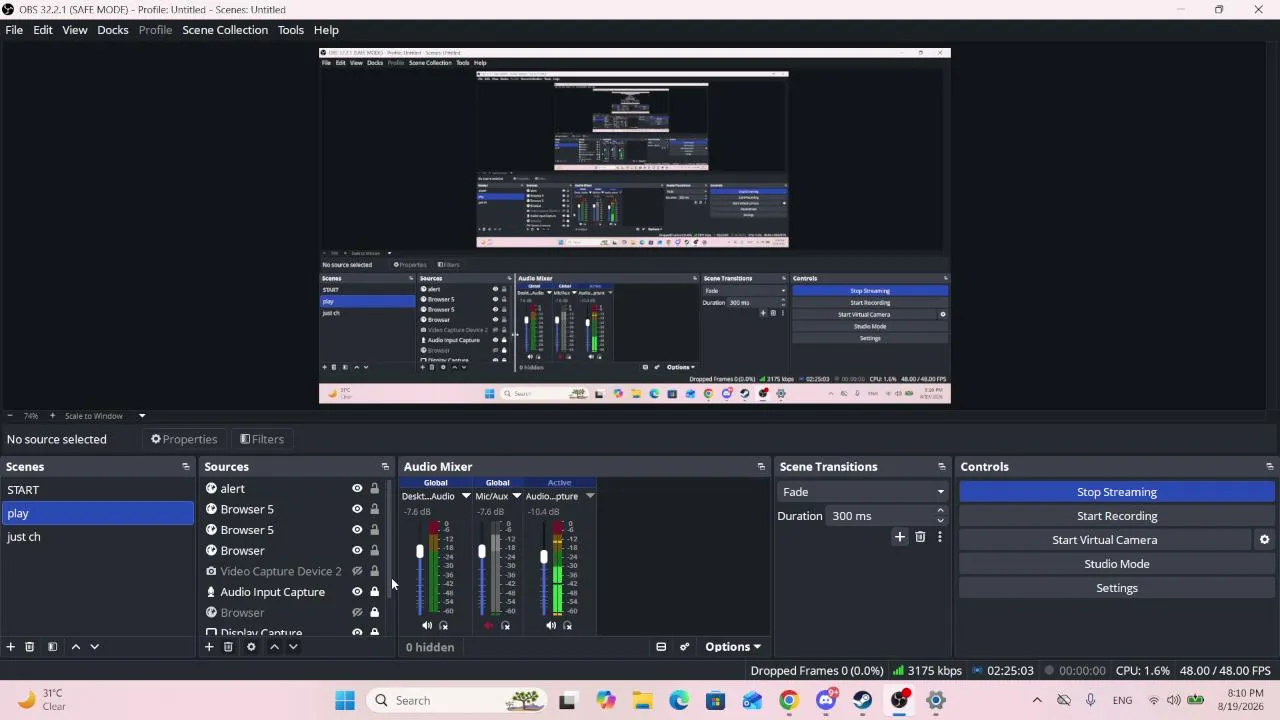
Task: Float the Sources dock panel
Action: click(x=385, y=467)
